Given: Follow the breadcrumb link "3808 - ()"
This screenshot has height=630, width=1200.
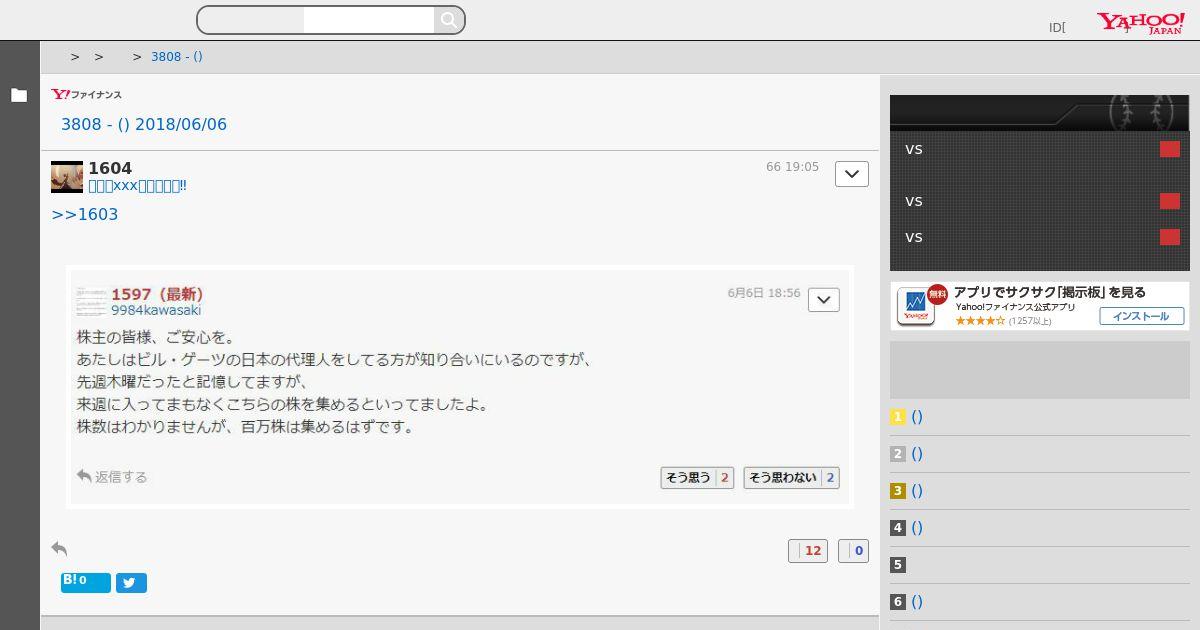Looking at the screenshot, I should click(177, 57).
